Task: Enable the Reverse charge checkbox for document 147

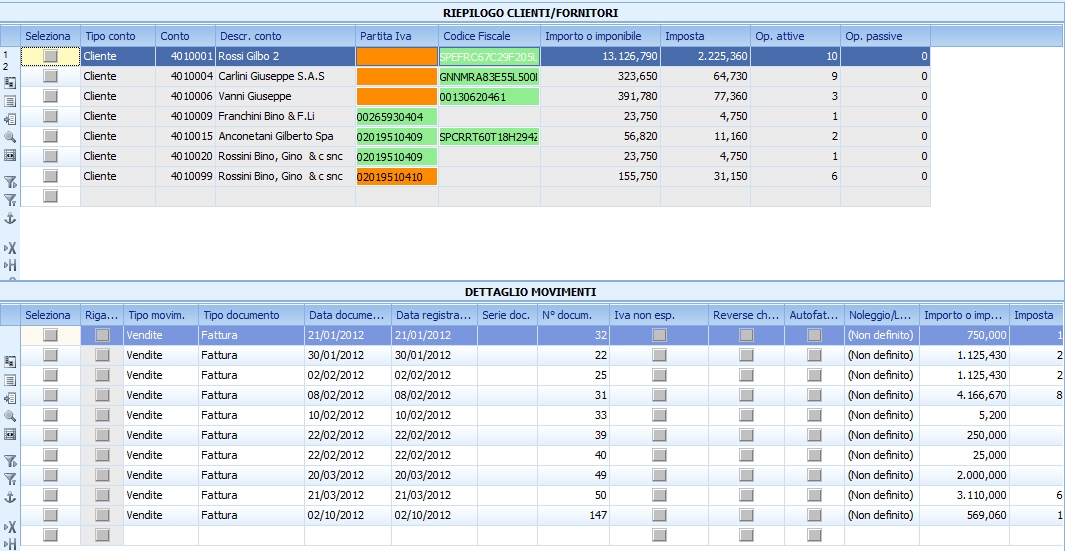Action: pyautogui.click(x=746, y=516)
